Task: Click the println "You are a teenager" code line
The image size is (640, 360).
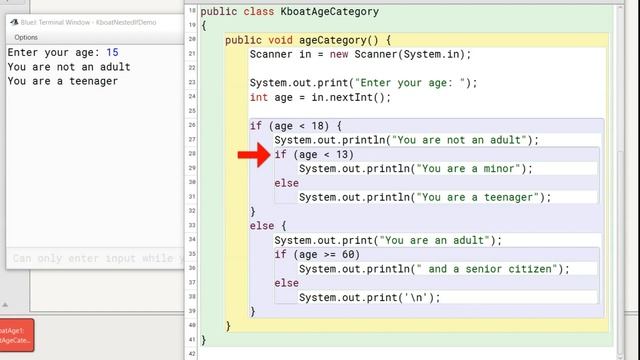Action: [x=425, y=197]
